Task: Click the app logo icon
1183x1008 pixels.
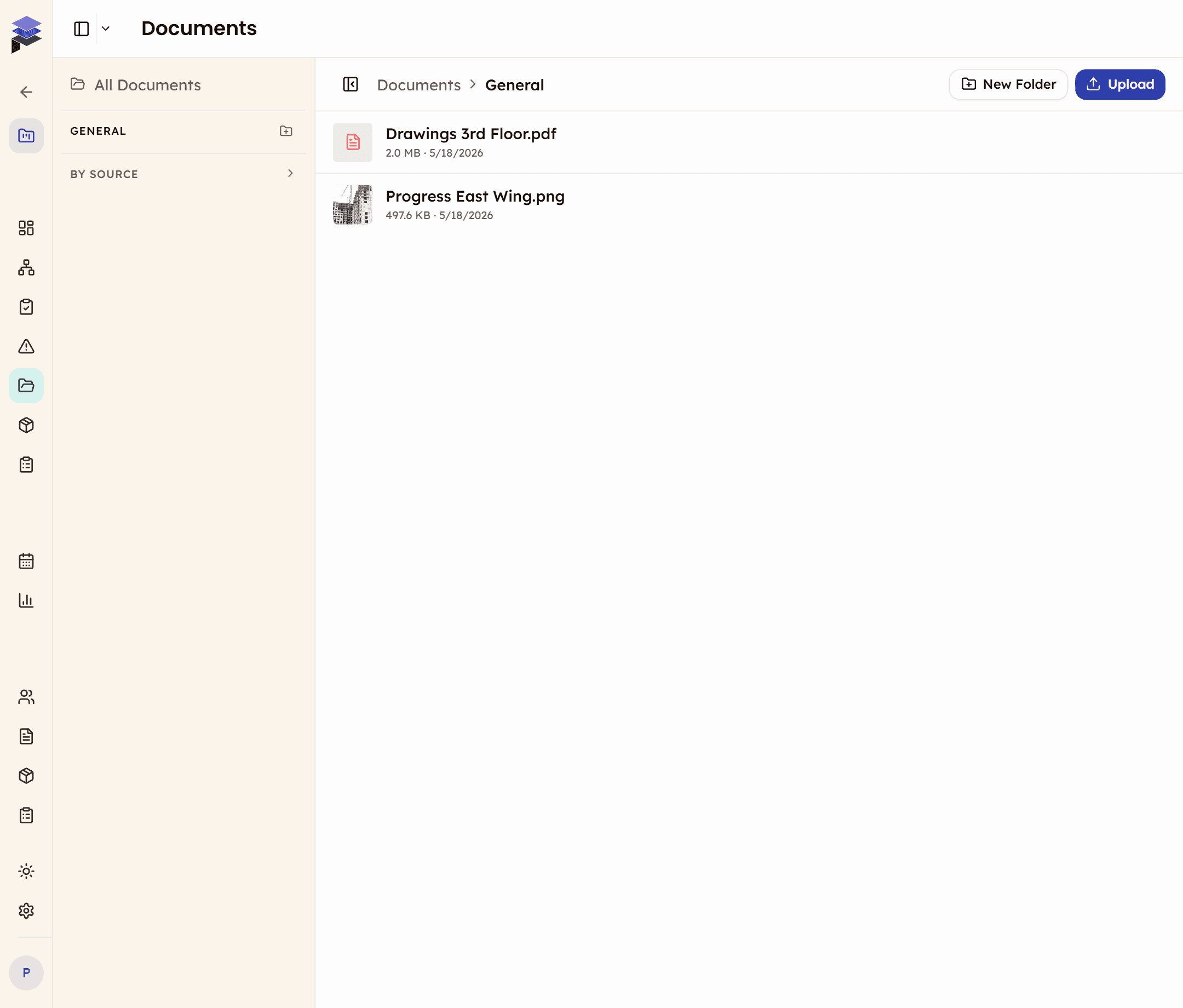Action: (26, 35)
